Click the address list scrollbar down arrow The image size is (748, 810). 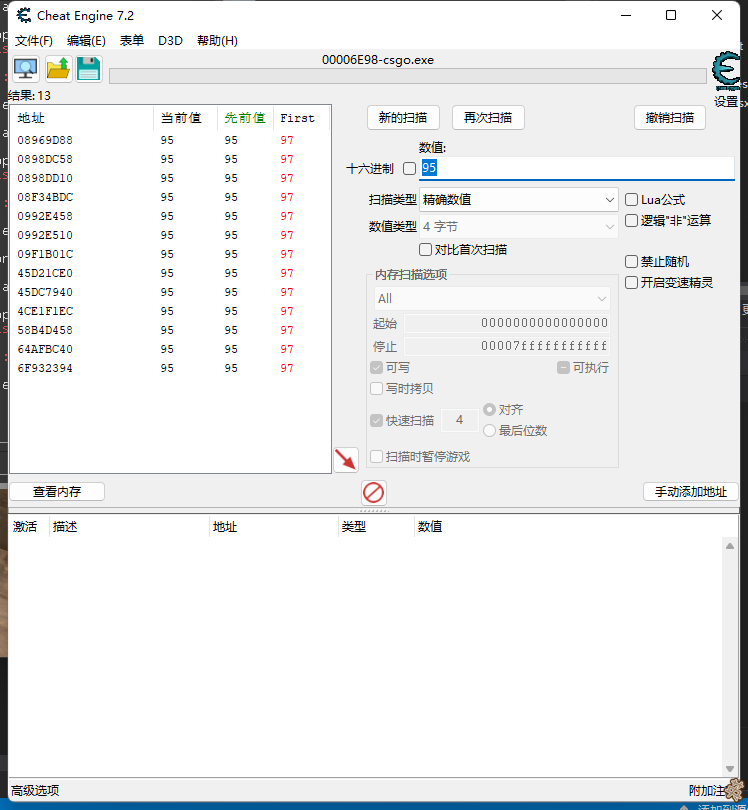[730, 768]
